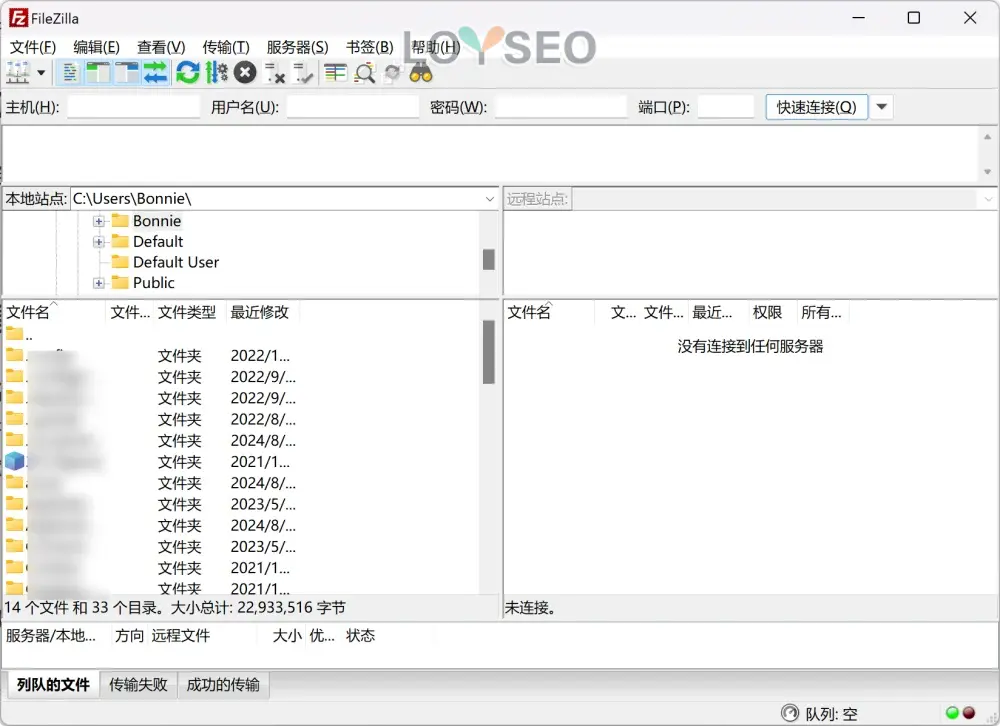1000x726 pixels.
Task: Click the green activity indicator light
Action: pyautogui.click(x=952, y=713)
